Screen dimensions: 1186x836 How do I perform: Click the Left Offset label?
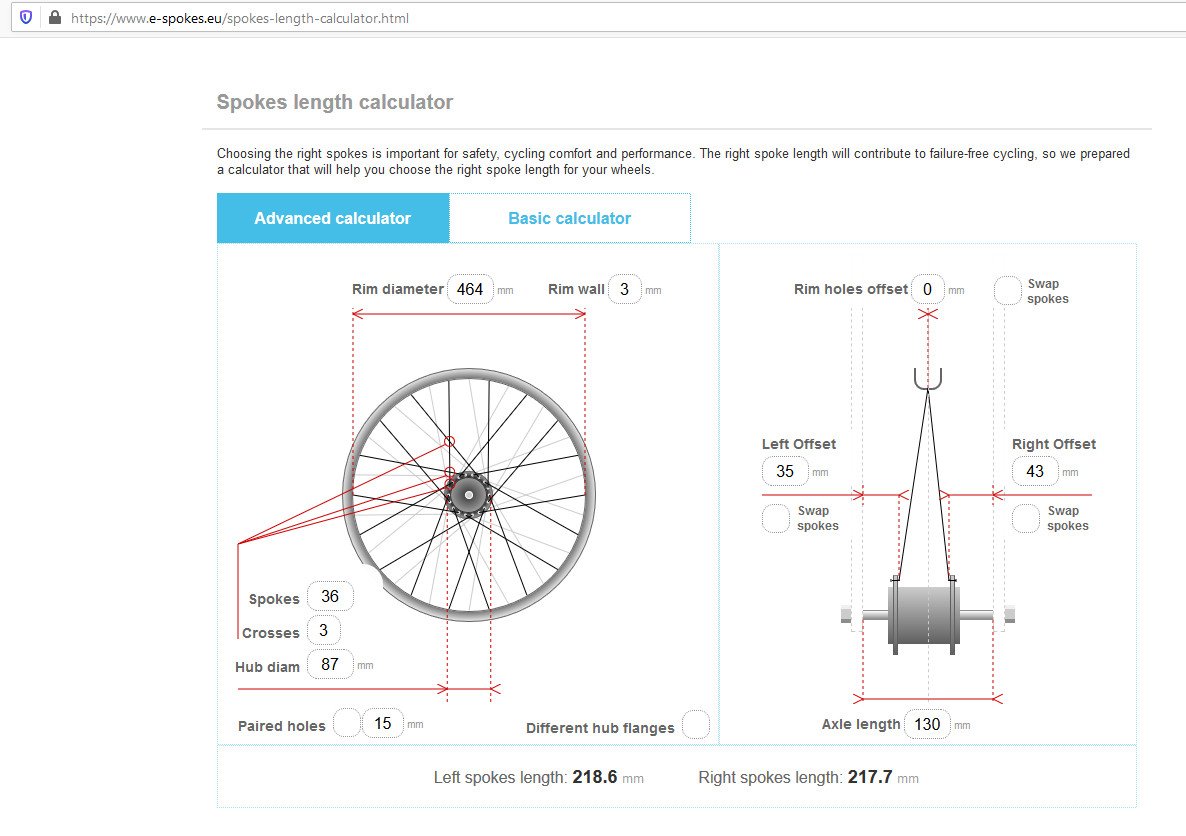(x=799, y=444)
